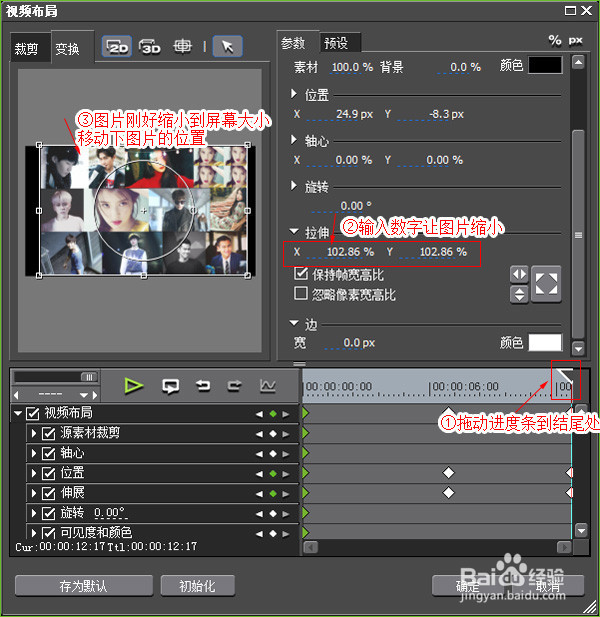This screenshot has width=600, height=617.
Task: Collapse the 拉伸 parameter section
Action: pos(294,231)
